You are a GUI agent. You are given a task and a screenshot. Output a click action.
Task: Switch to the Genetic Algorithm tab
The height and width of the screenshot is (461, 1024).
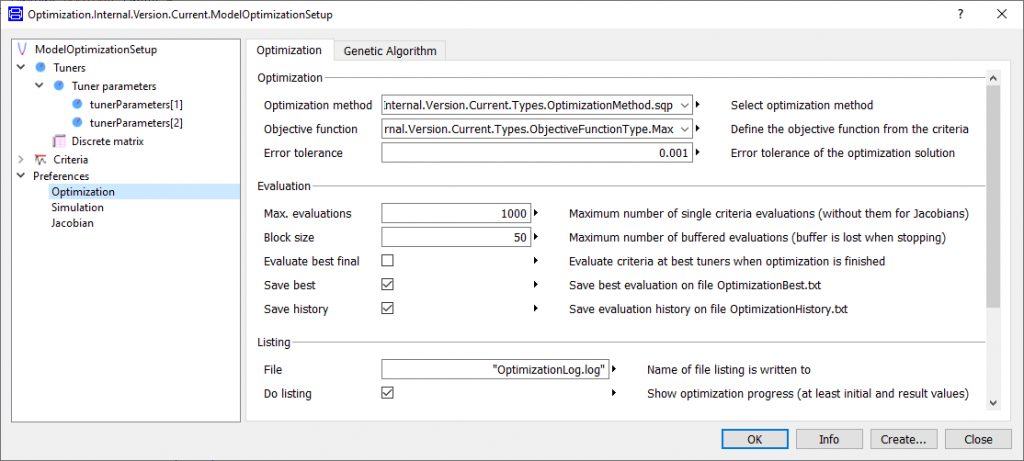pos(390,51)
